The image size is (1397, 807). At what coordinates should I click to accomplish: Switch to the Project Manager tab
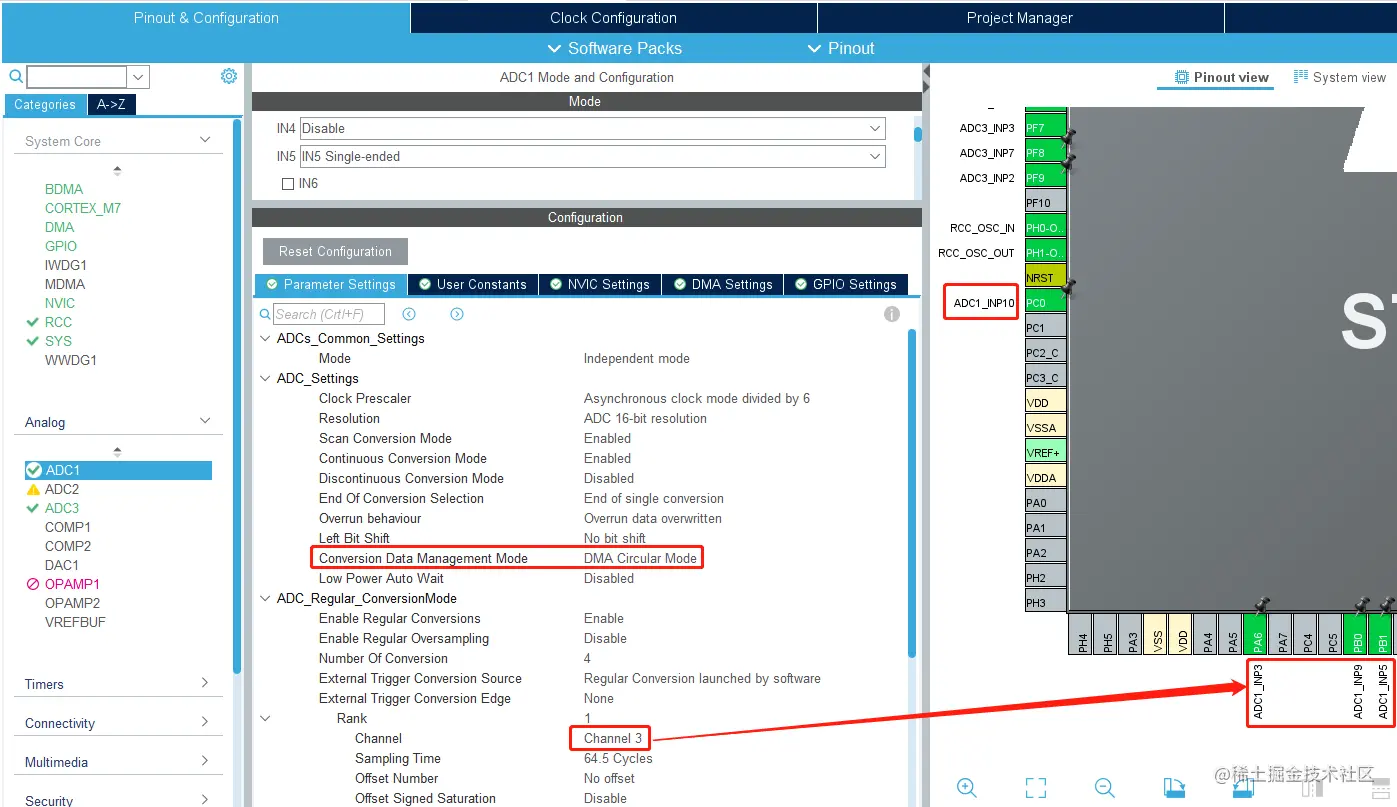click(1020, 18)
